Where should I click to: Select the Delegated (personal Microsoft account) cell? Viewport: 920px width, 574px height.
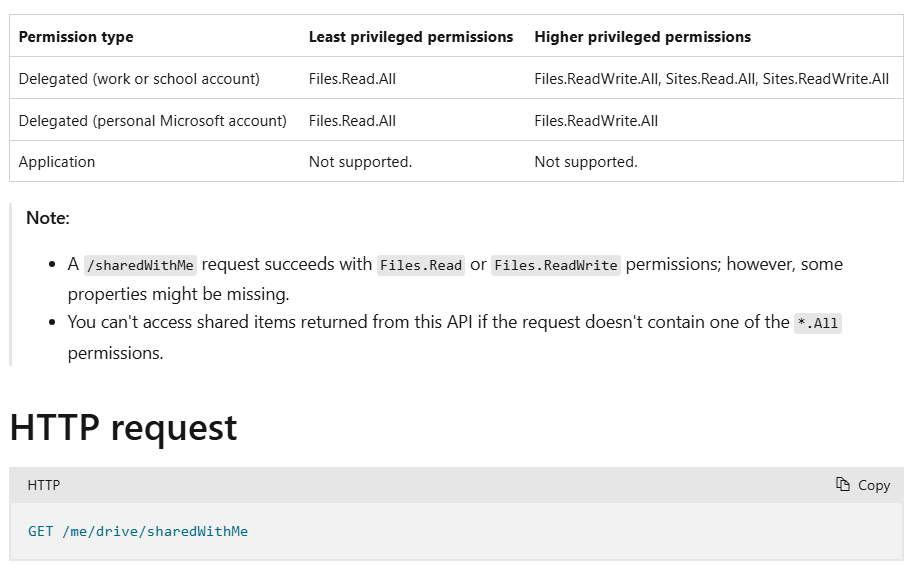(153, 121)
